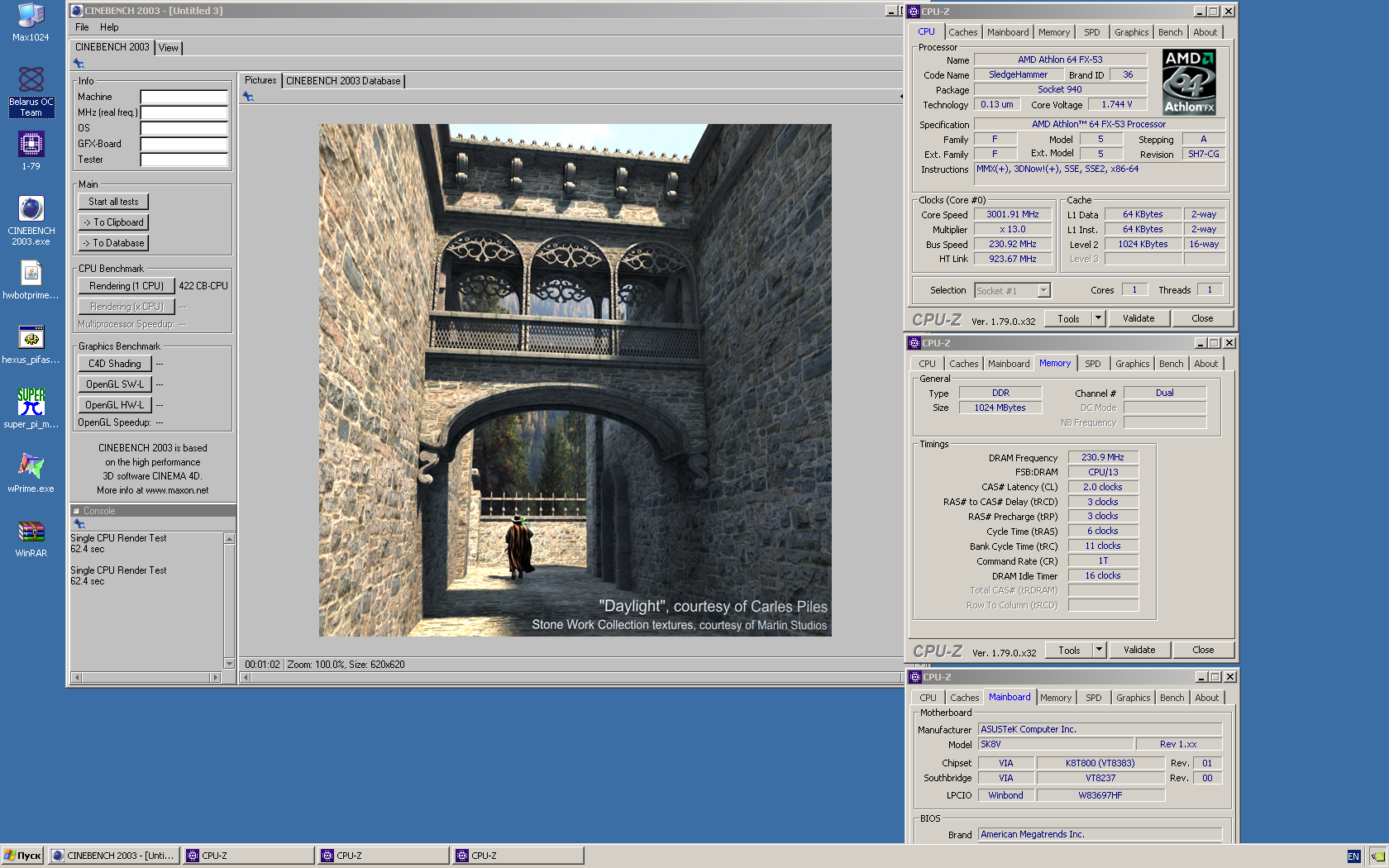Click the pin icon in the Console panel
The width and height of the screenshot is (1389, 868).
point(79,524)
